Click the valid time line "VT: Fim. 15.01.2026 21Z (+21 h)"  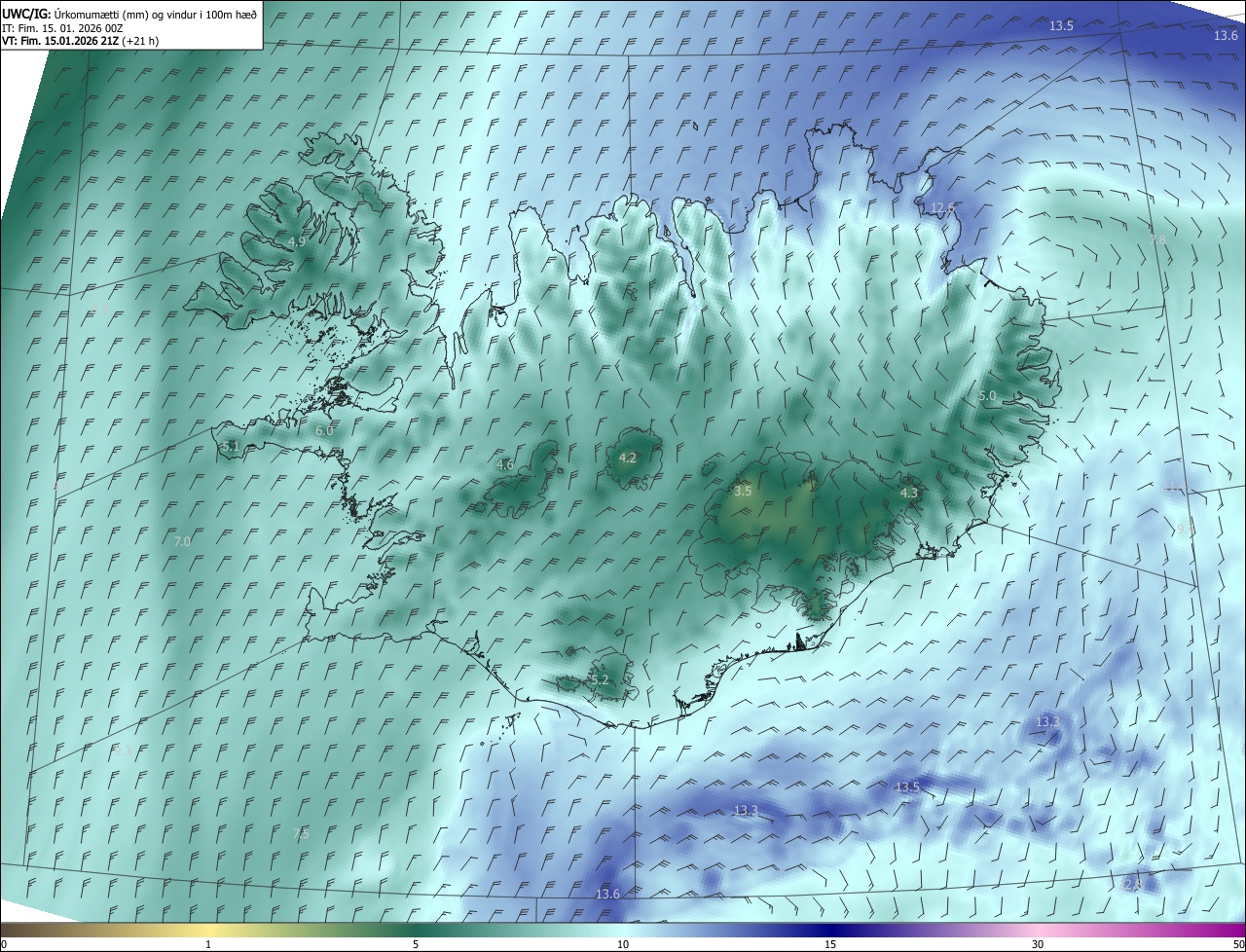pyautogui.click(x=81, y=41)
